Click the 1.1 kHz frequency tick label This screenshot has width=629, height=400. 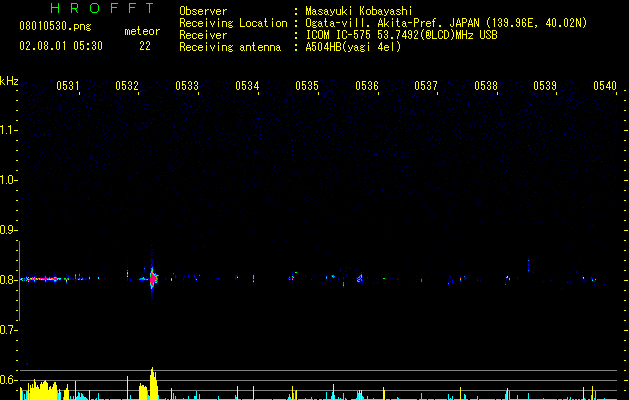point(8,130)
